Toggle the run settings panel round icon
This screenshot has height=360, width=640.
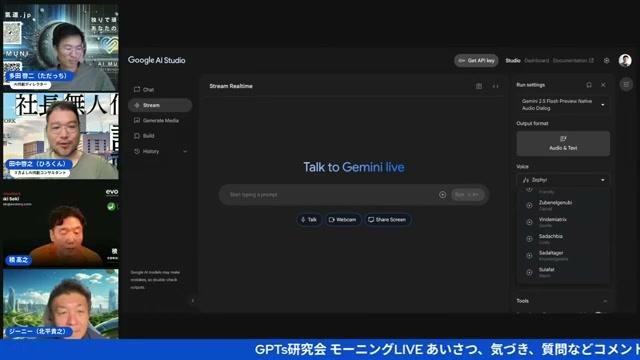[x=626, y=84]
